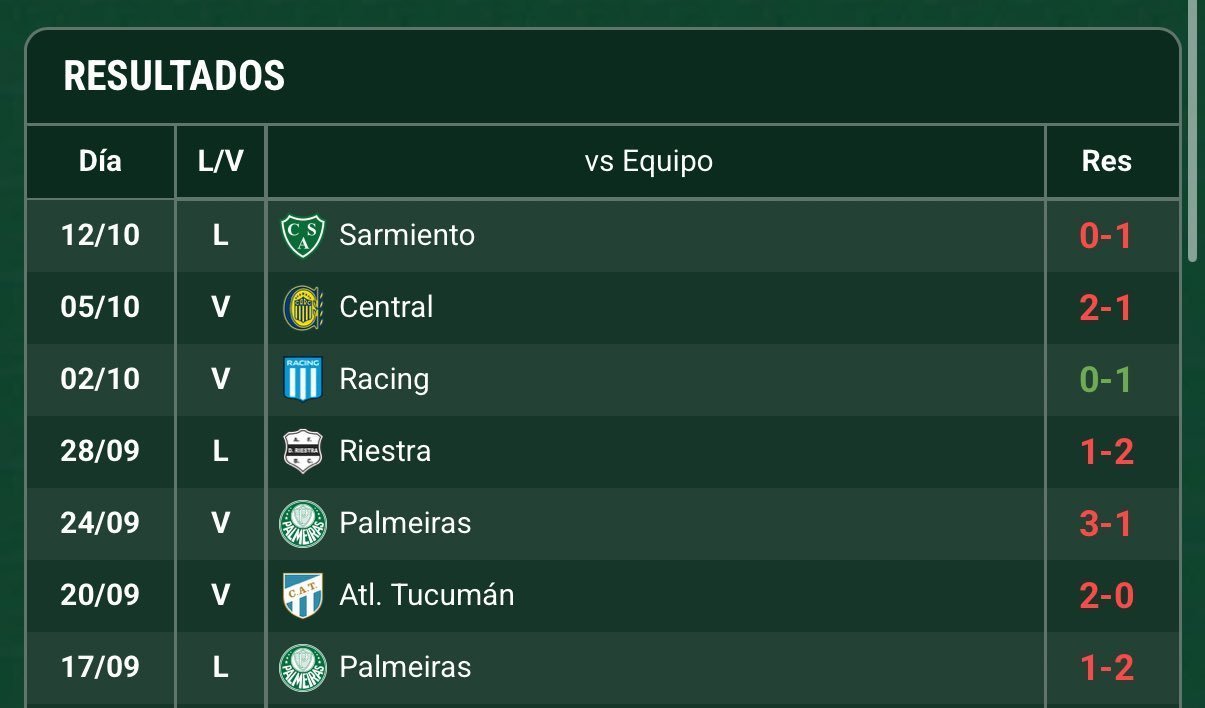
Task: Click the vs Equipo column header
Action: pos(649,161)
